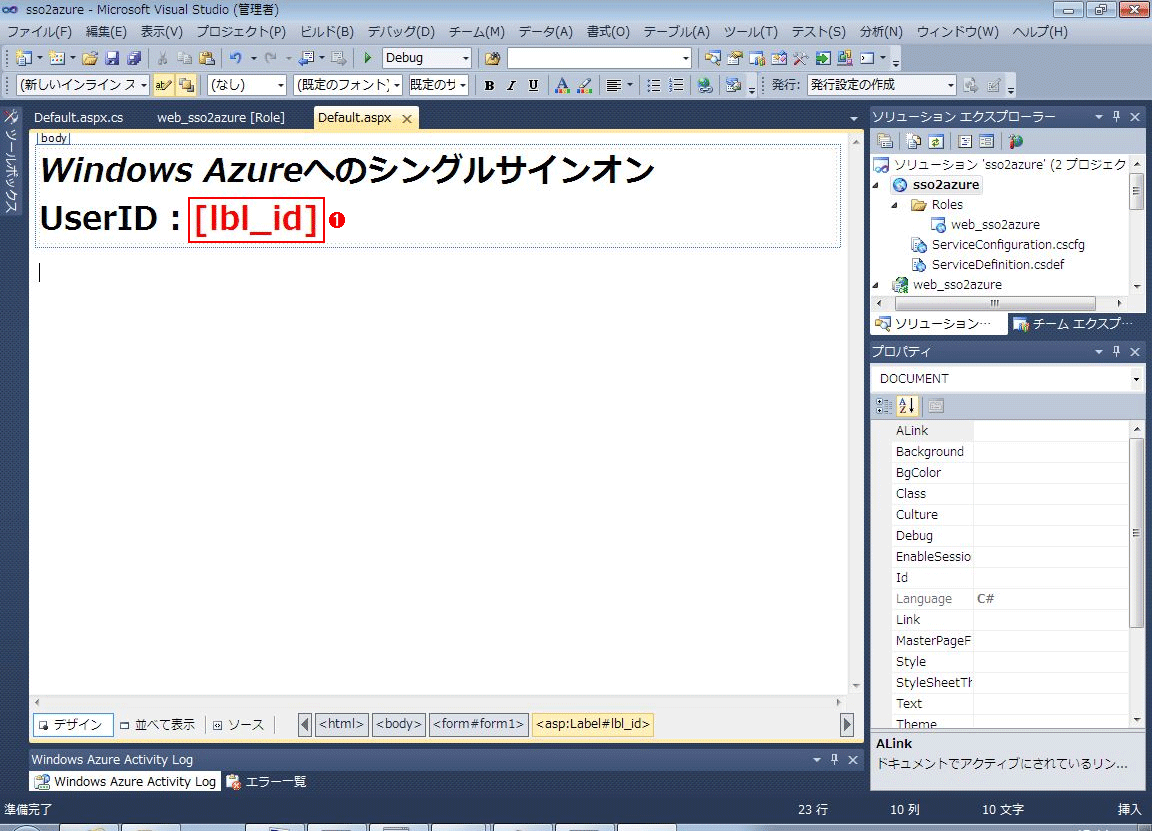Select ServiceDefinition.csdef in Solution Explorer
This screenshot has width=1152, height=831.
coord(998,265)
